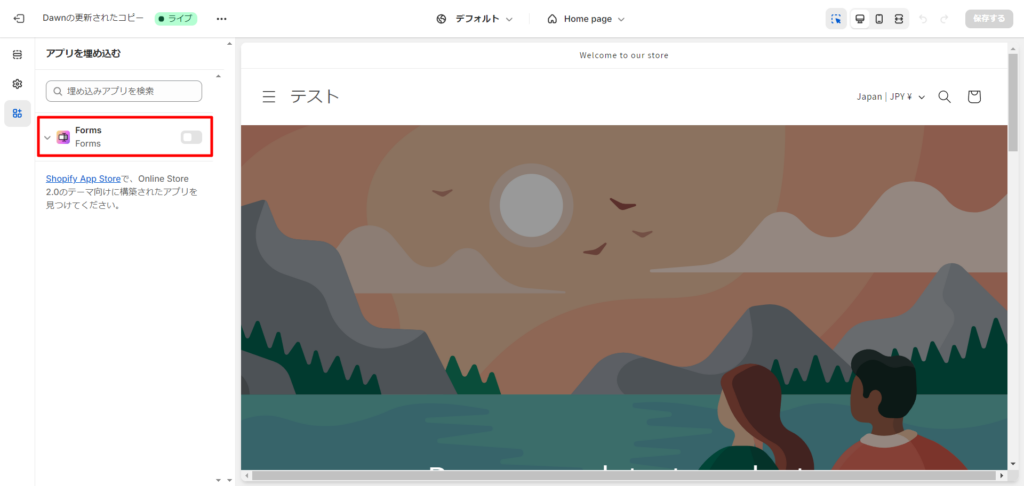Expand the Forms app embed chevron

[47, 137]
